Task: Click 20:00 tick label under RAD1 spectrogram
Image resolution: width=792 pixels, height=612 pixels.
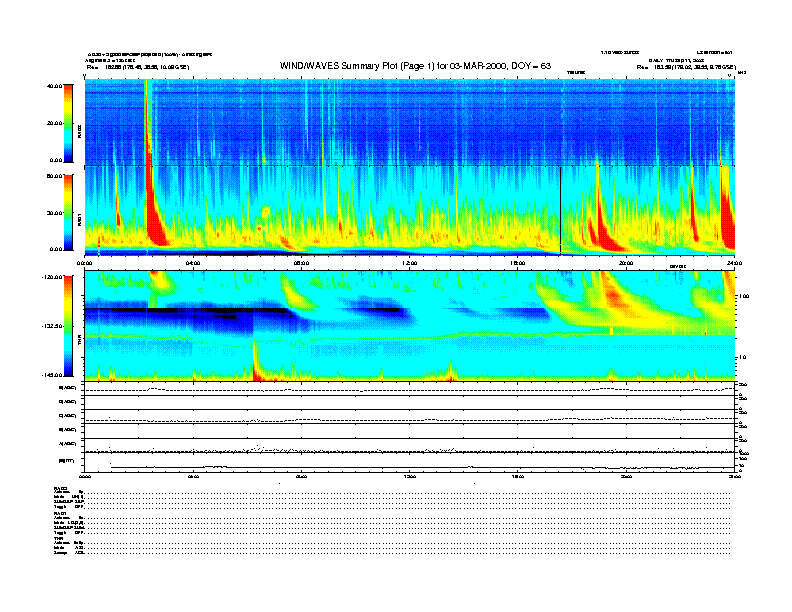Action: 626,263
